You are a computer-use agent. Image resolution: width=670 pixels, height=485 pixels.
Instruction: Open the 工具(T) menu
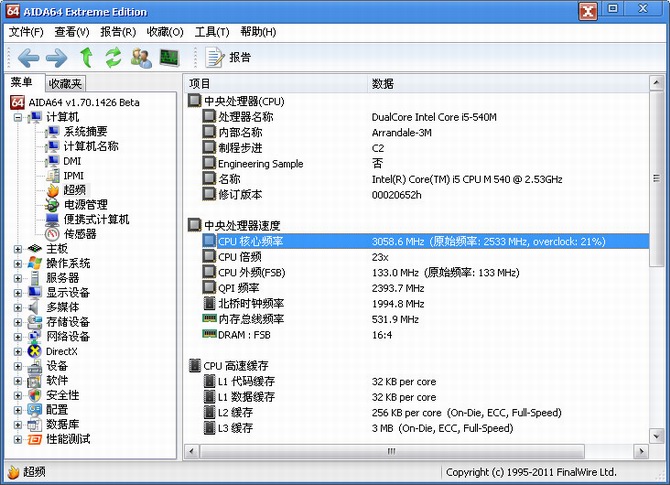point(212,32)
